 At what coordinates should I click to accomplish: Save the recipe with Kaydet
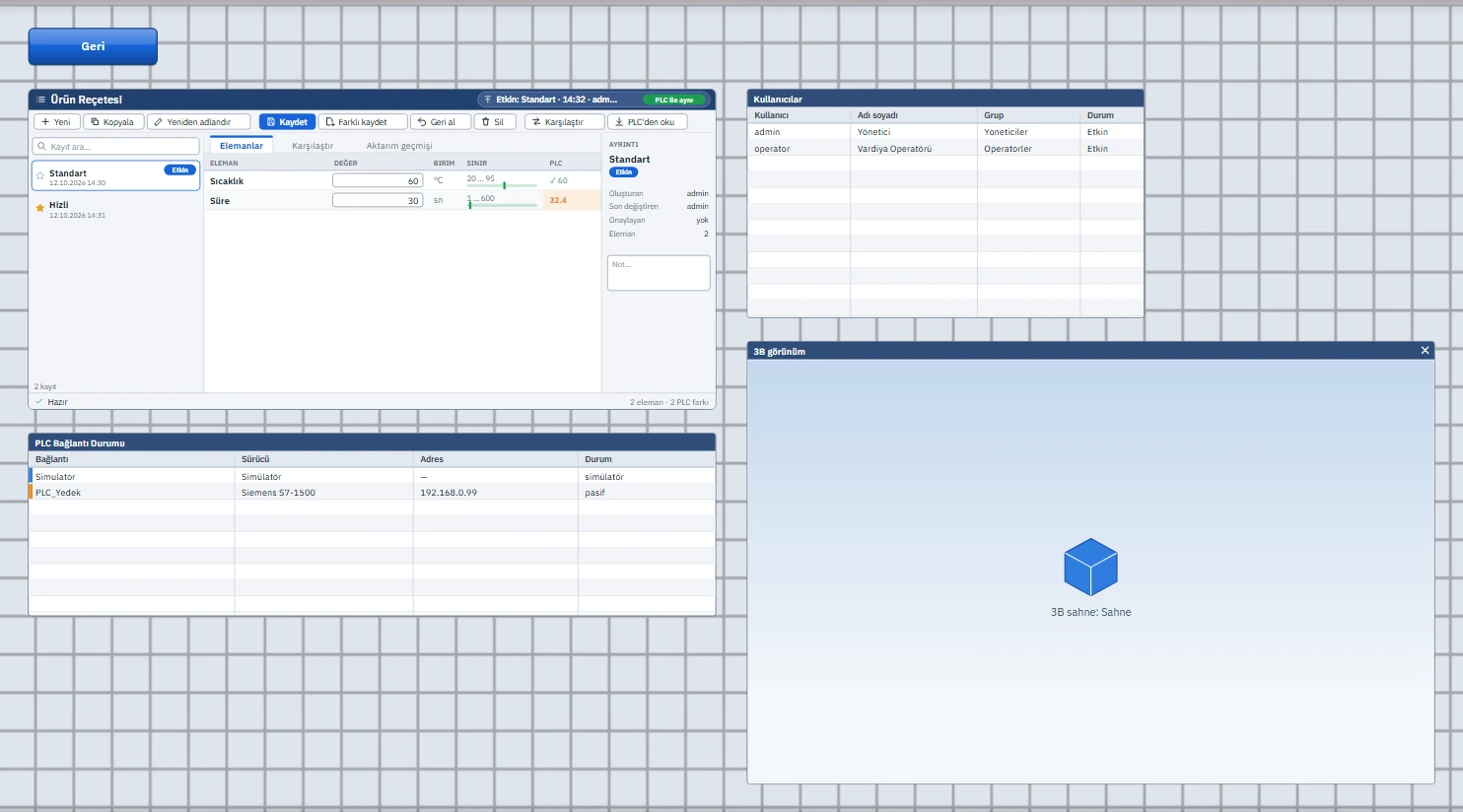click(287, 122)
